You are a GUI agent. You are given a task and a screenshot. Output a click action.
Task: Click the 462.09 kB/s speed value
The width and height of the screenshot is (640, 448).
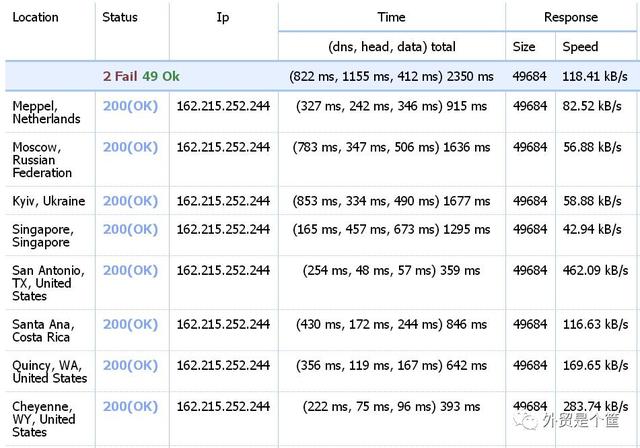(x=596, y=270)
